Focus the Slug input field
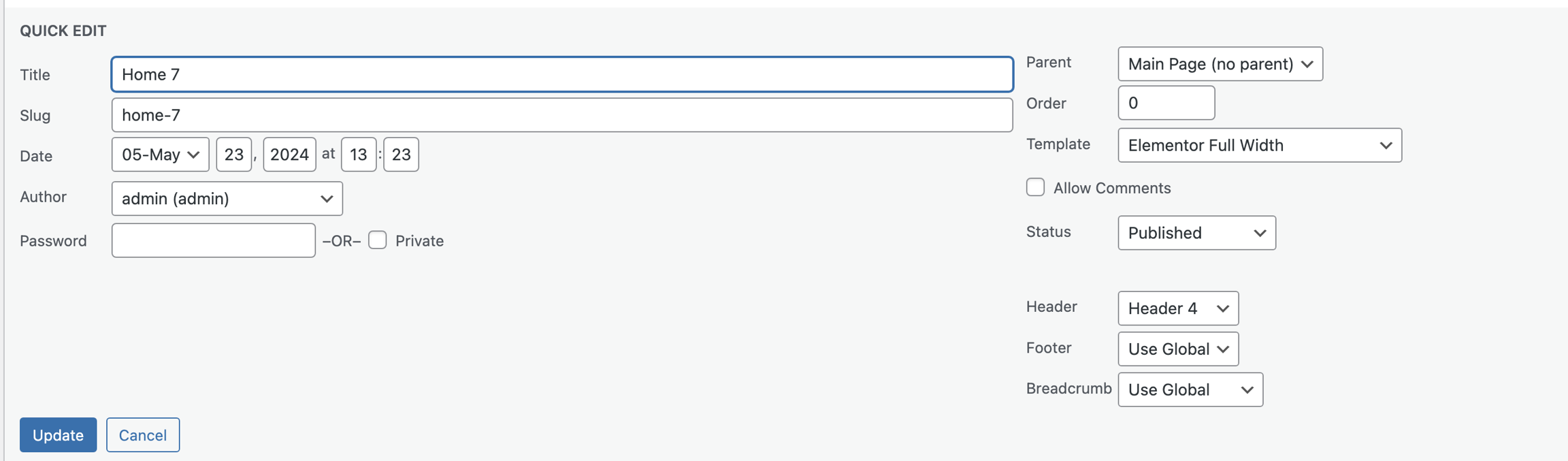The image size is (1568, 461). click(x=561, y=115)
